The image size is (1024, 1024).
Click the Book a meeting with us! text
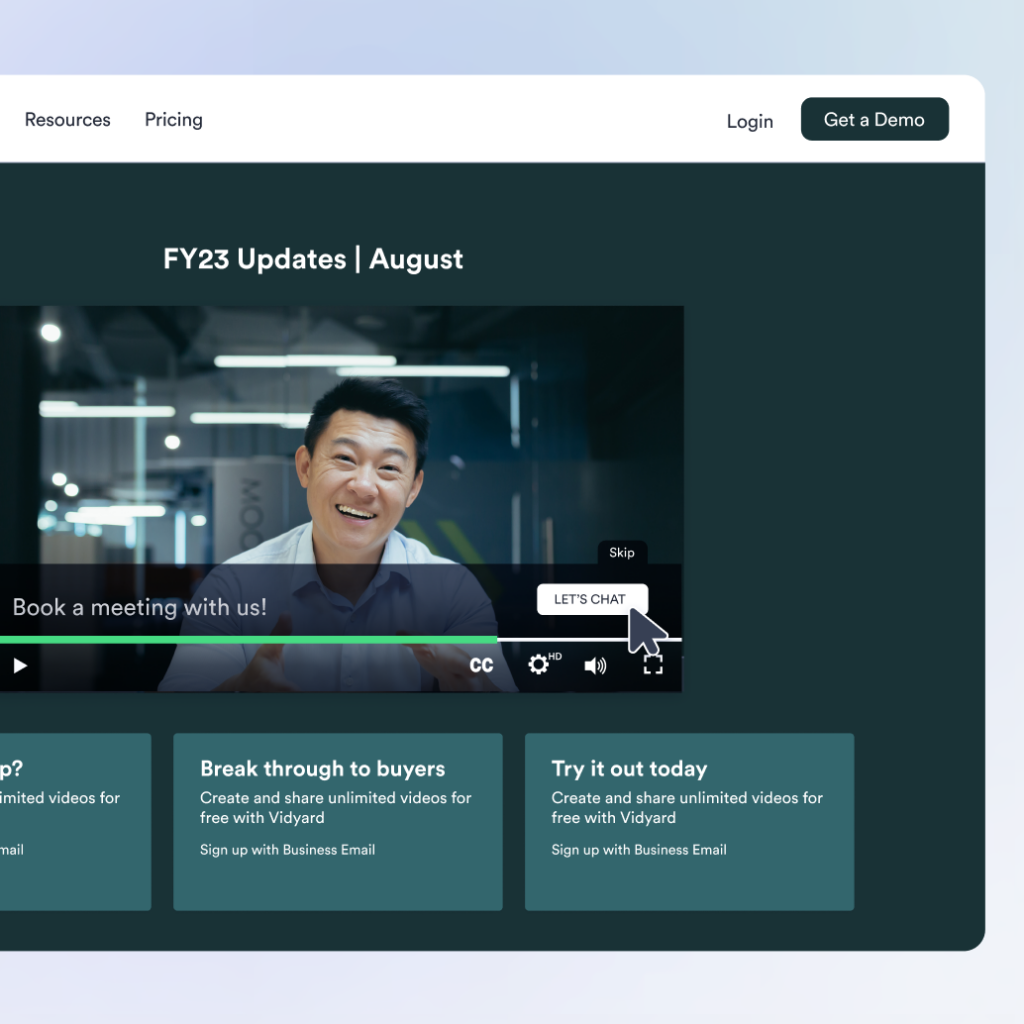[139, 607]
